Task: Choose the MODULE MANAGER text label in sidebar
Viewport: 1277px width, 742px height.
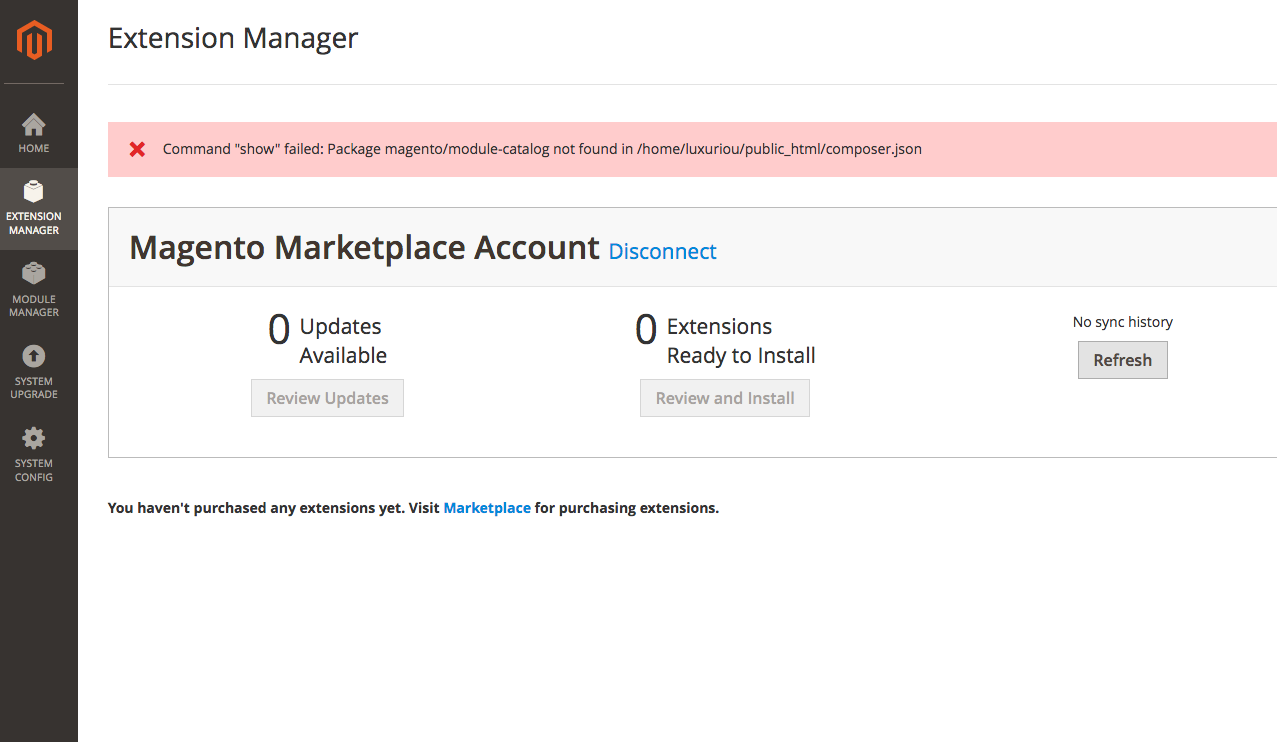Action: pyautogui.click(x=34, y=306)
